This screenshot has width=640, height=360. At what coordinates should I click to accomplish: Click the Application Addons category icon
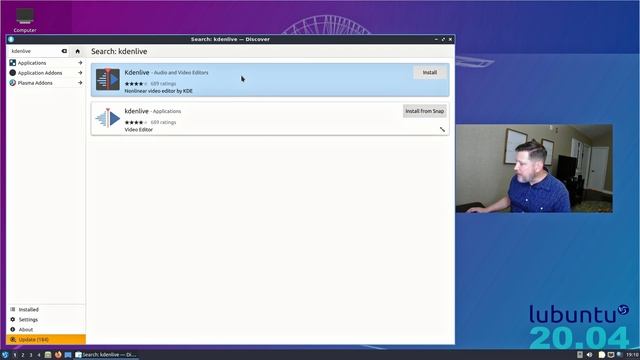13,73
